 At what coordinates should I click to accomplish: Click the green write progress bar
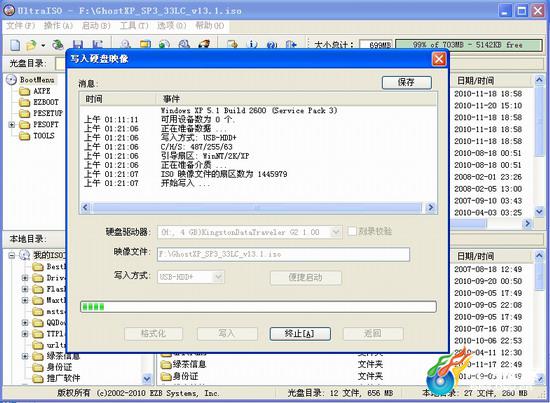click(258, 307)
